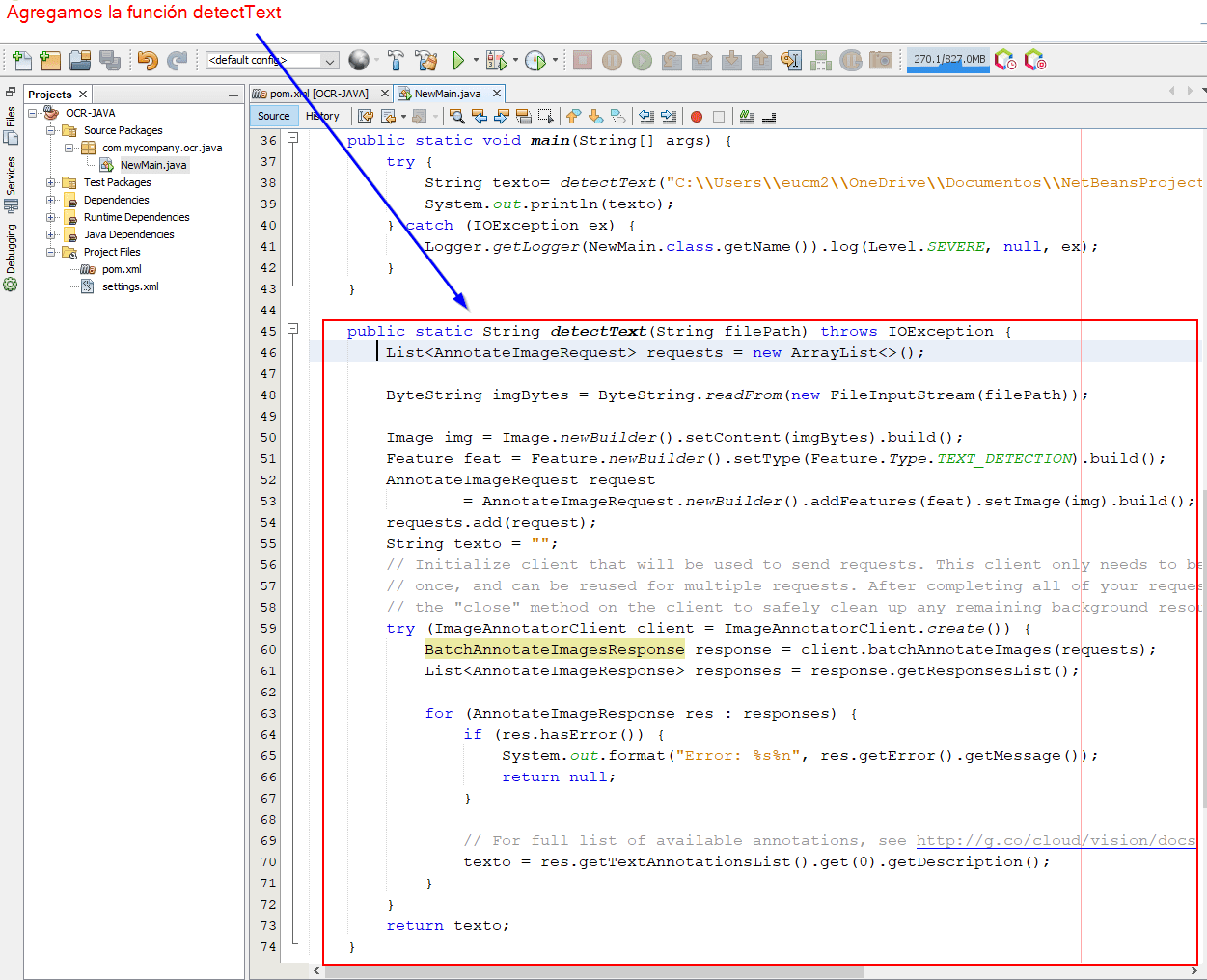Click the Profile Project icon
The height and width of the screenshot is (980, 1207).
point(535,61)
